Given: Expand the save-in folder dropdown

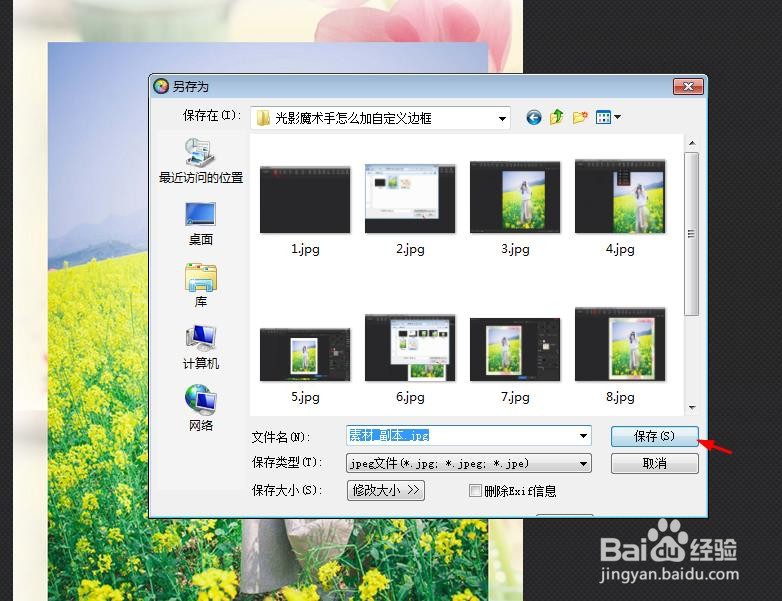Looking at the screenshot, I should (502, 118).
